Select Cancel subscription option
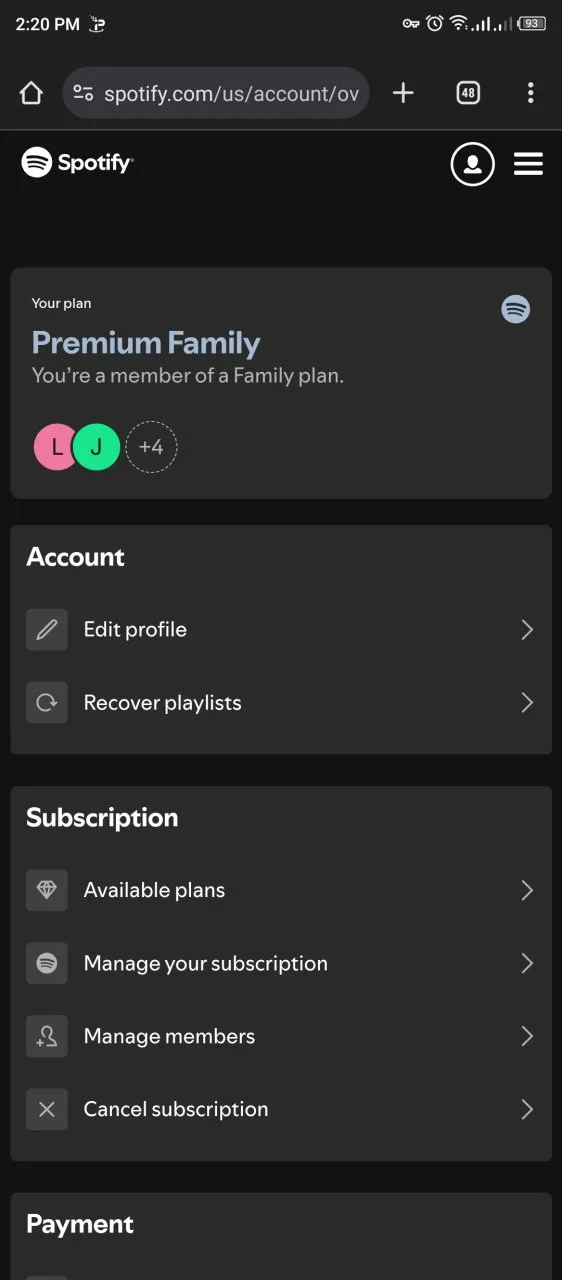562x1280 pixels. [281, 1109]
